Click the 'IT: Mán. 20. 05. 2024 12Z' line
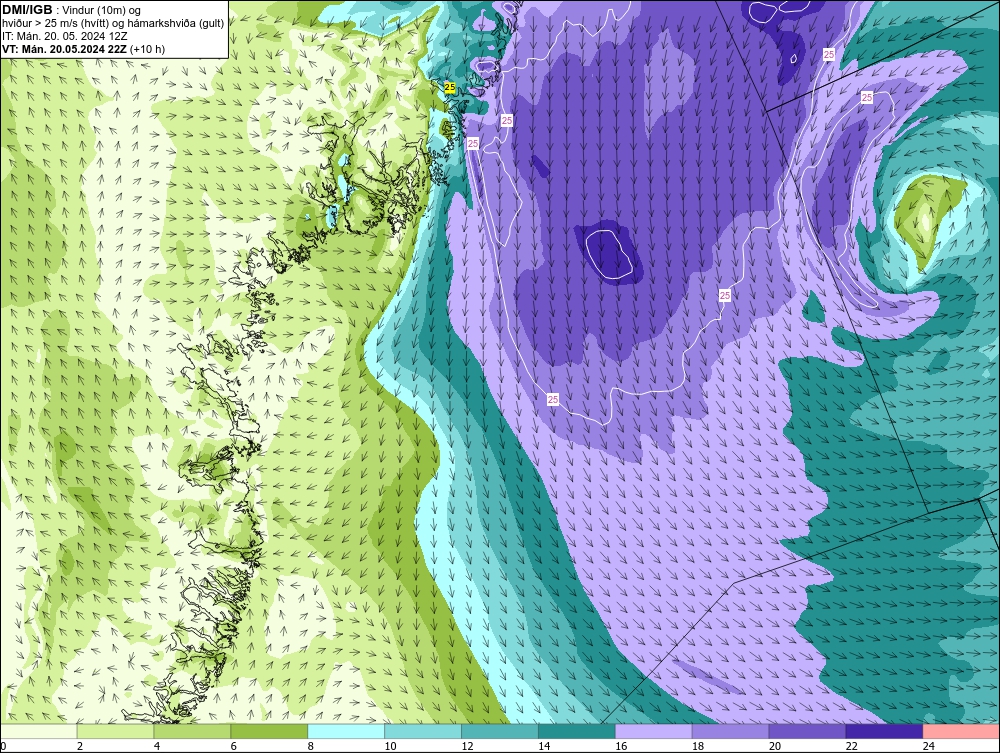Screen dimensions: 1000x753 coord(65,36)
